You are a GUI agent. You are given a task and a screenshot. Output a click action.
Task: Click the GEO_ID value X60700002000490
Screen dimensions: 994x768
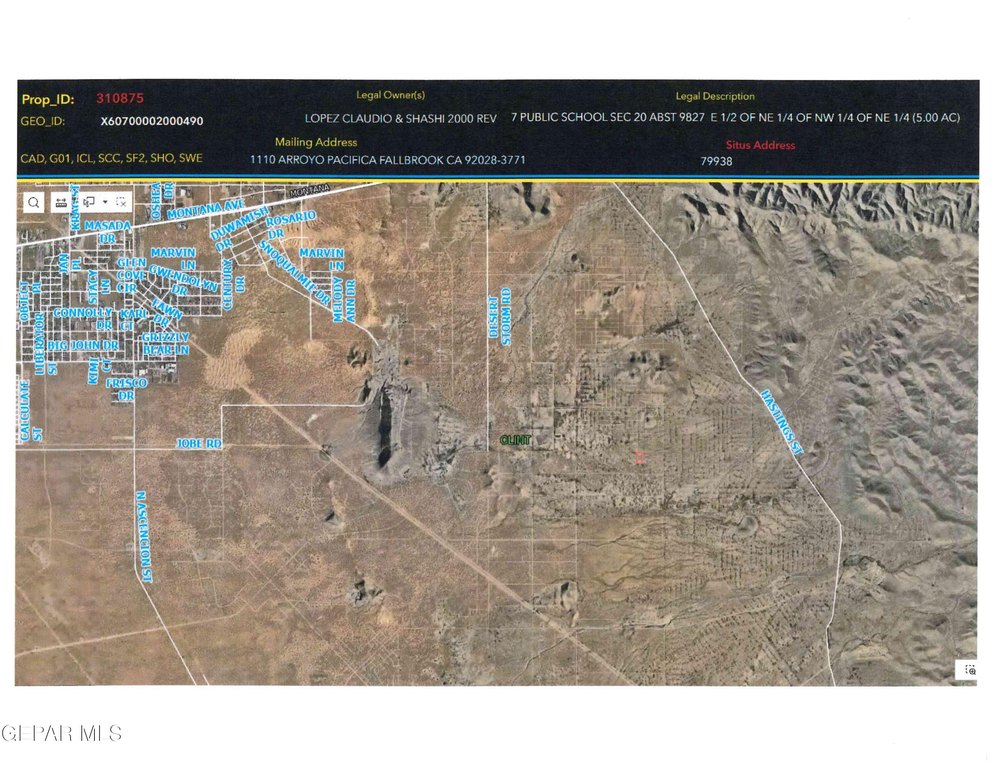[x=152, y=120]
